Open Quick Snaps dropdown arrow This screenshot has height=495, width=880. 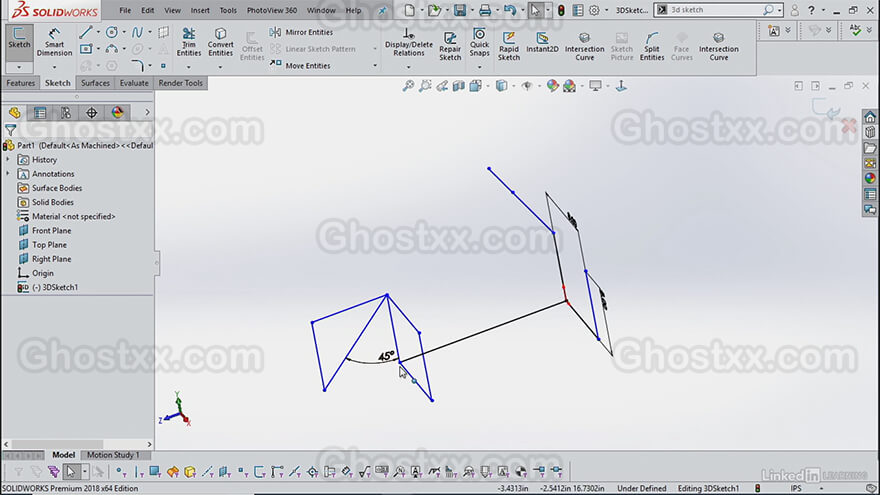pos(479,67)
